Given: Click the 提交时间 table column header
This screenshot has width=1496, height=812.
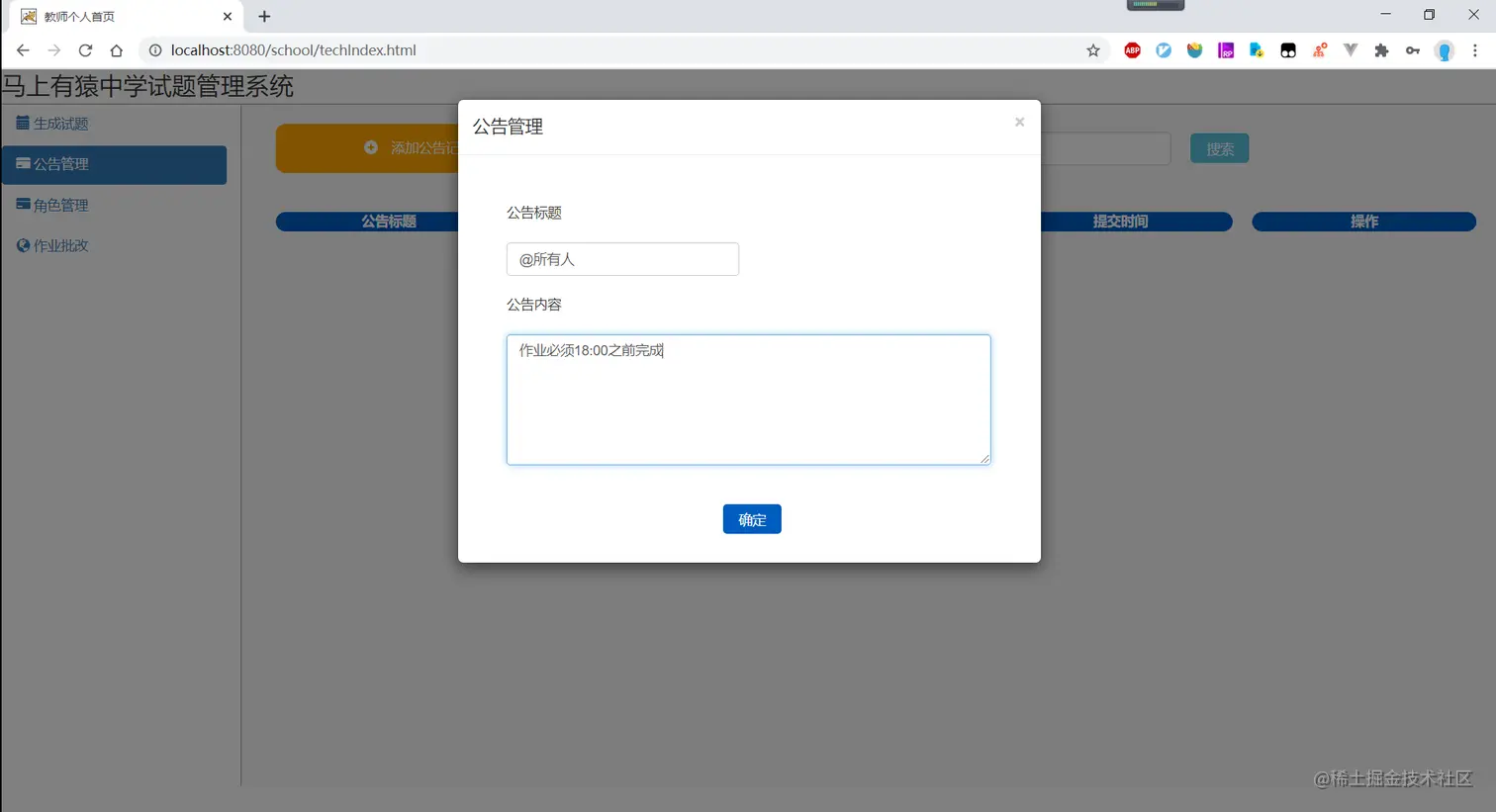Looking at the screenshot, I should 1137,222.
